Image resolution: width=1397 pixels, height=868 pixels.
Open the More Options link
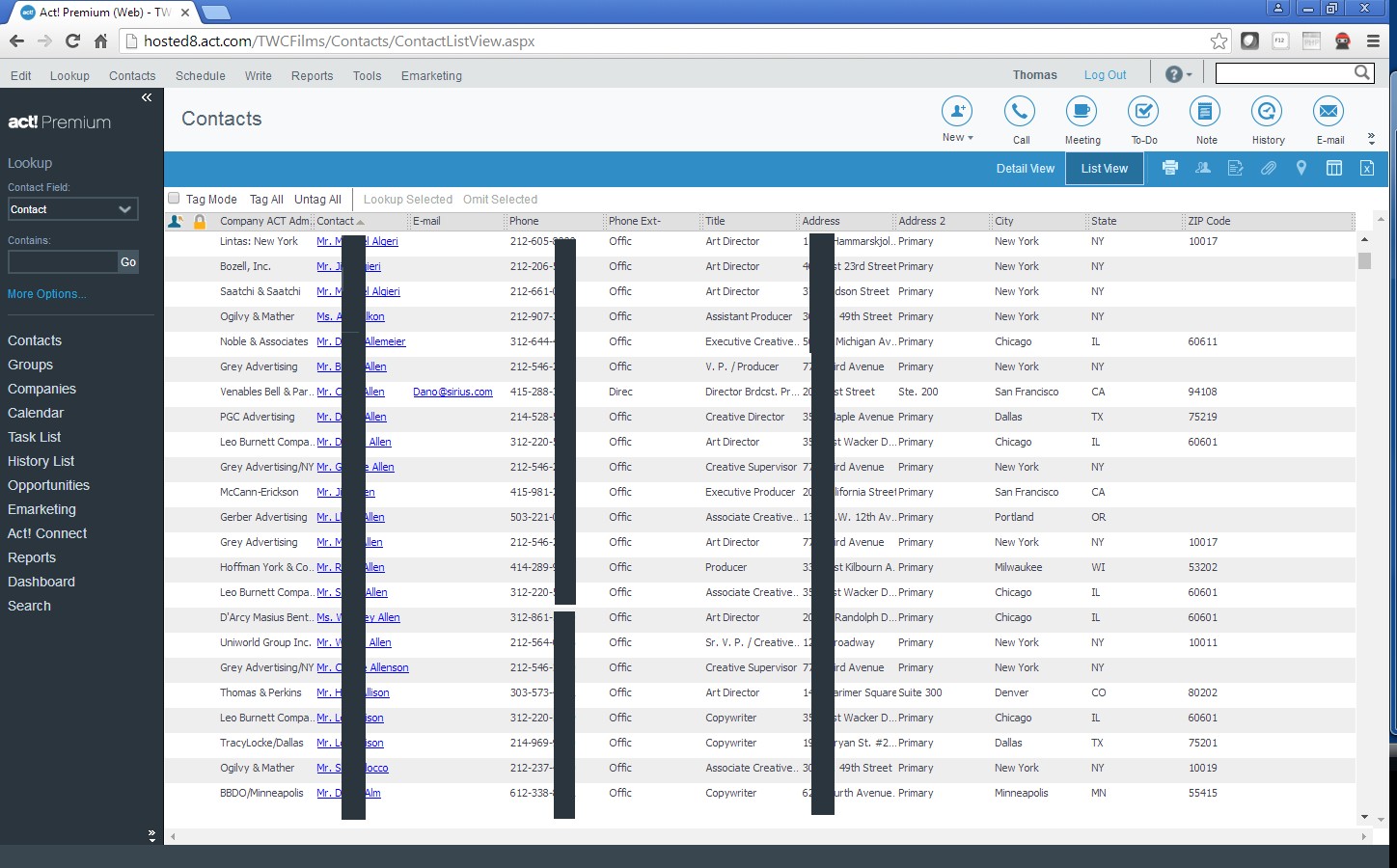[47, 294]
